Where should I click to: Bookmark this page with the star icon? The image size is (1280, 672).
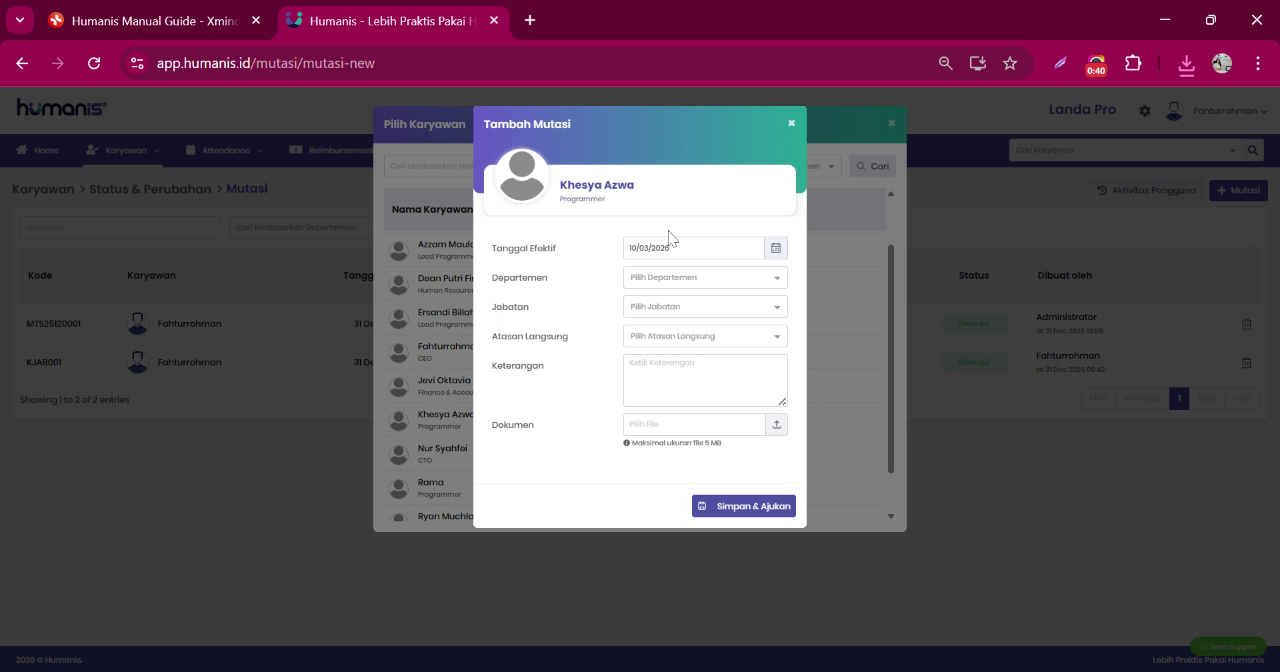[x=1010, y=63]
